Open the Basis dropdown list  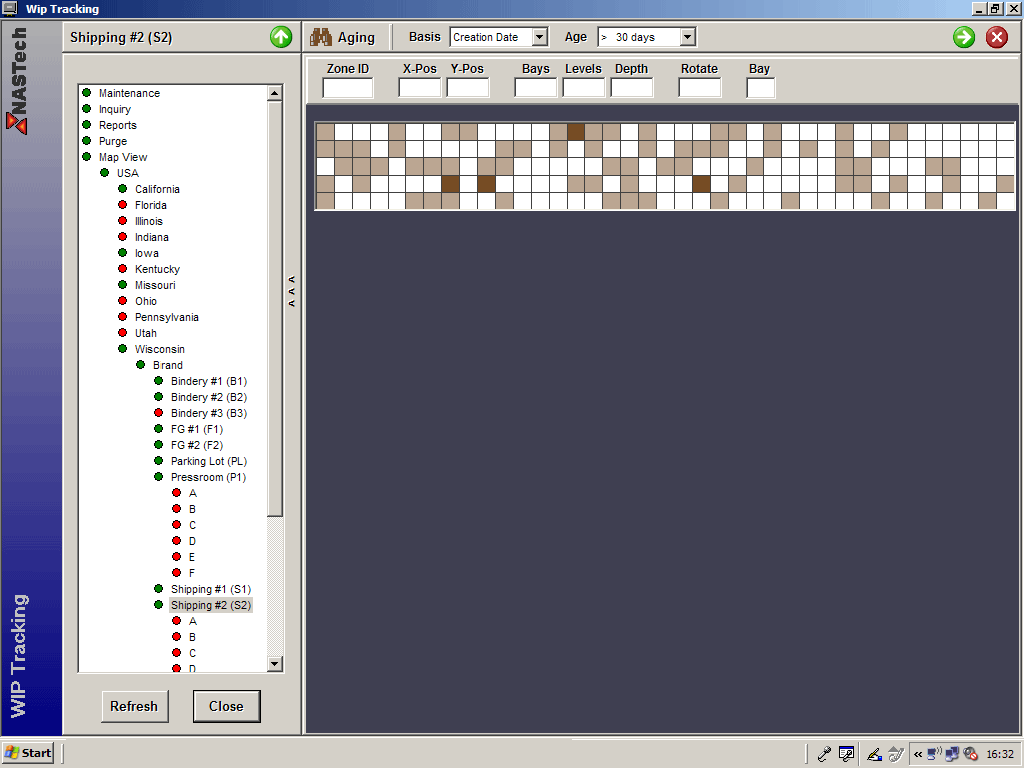[540, 37]
